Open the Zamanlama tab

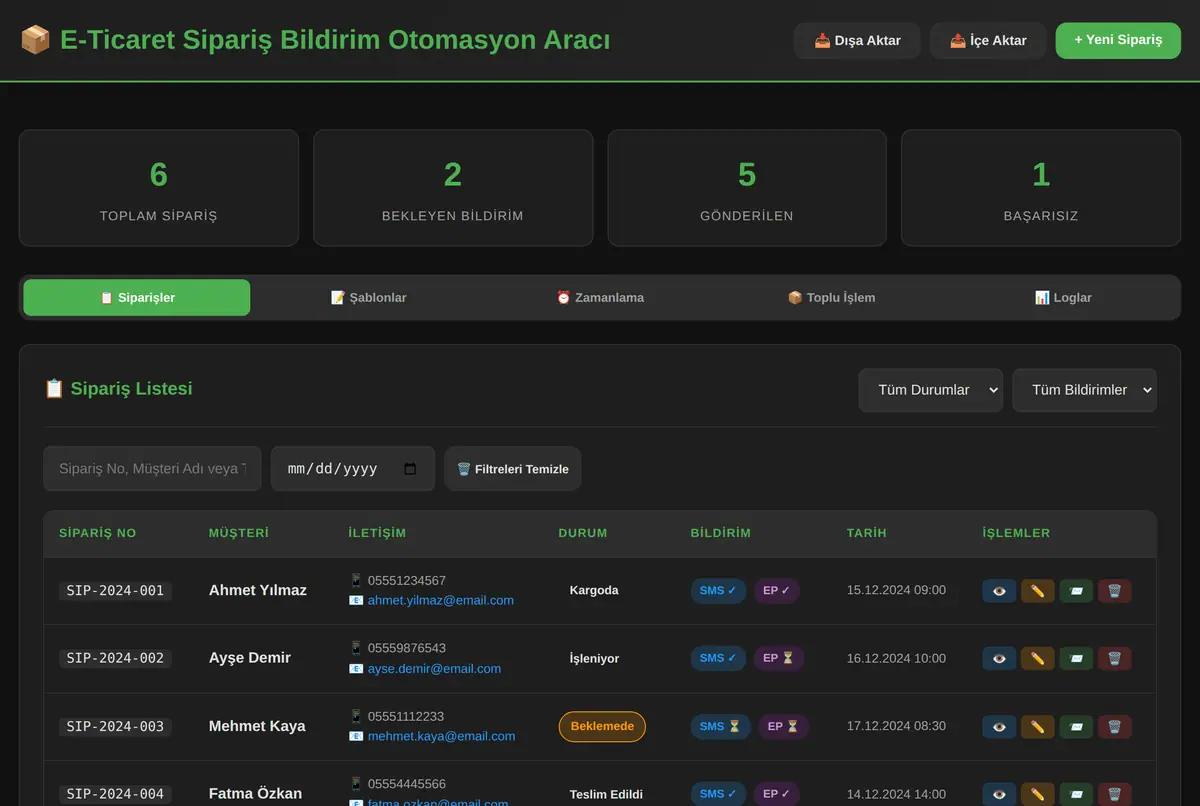click(600, 298)
